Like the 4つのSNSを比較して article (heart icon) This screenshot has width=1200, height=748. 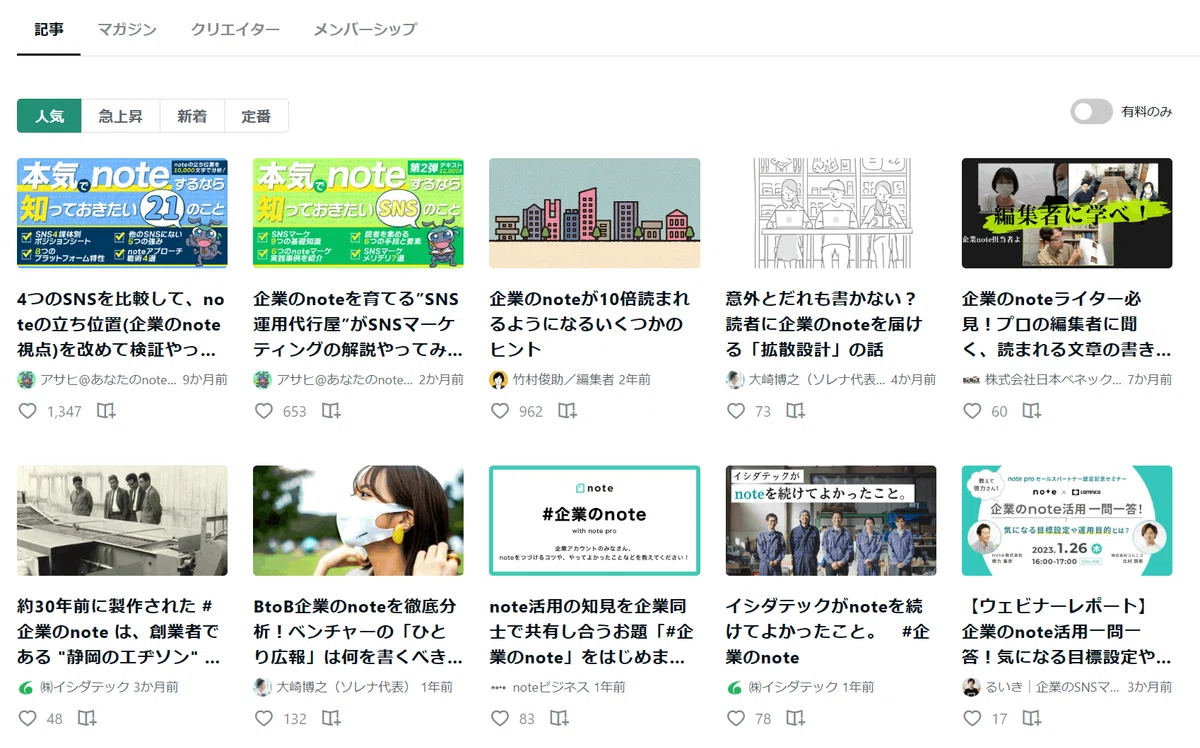(28, 411)
